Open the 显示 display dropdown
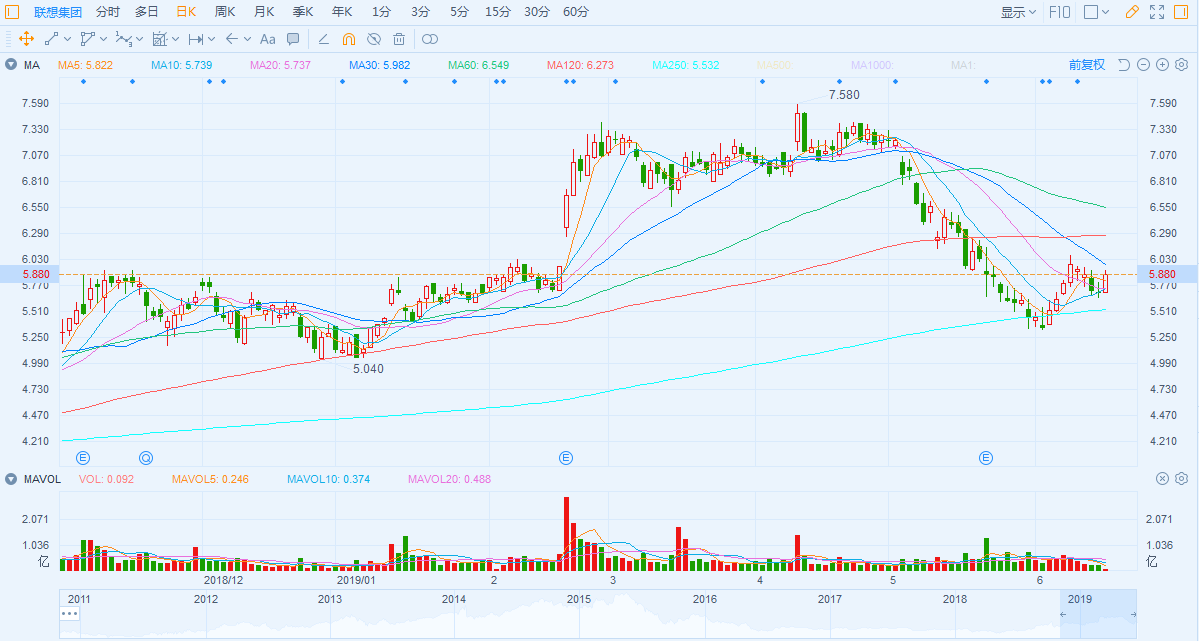This screenshot has height=641, width=1199. point(1018,12)
